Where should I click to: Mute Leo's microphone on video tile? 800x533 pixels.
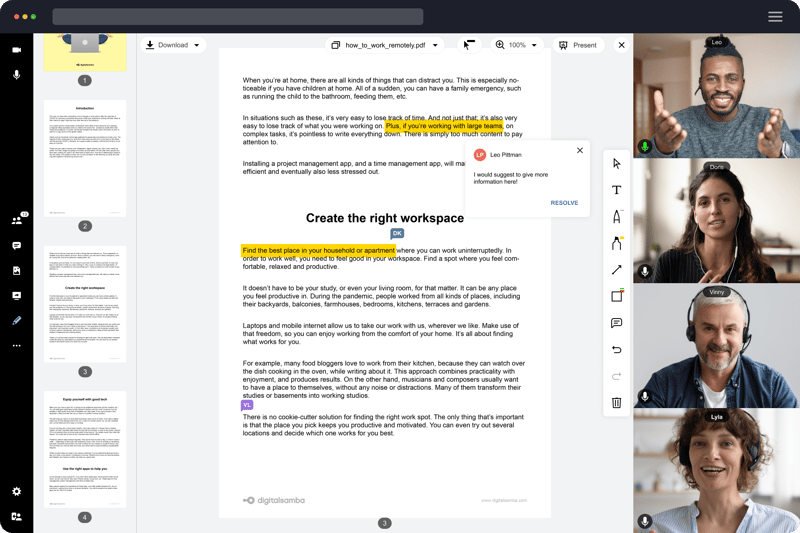(x=645, y=147)
